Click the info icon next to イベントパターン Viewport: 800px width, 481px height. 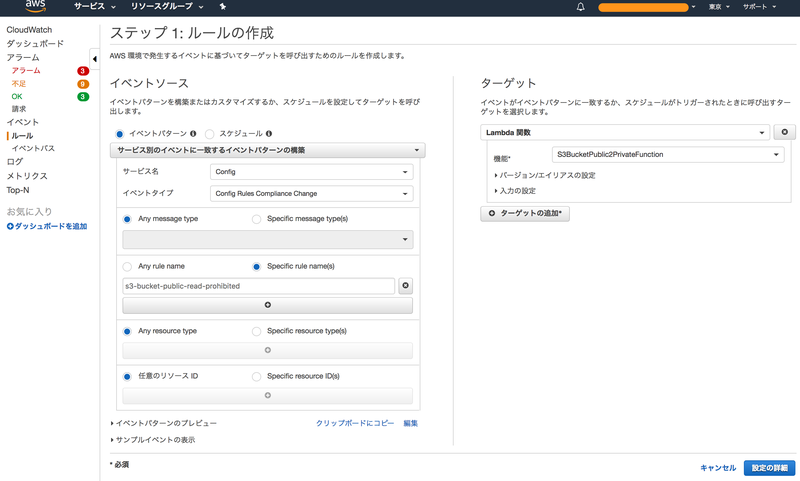point(193,134)
